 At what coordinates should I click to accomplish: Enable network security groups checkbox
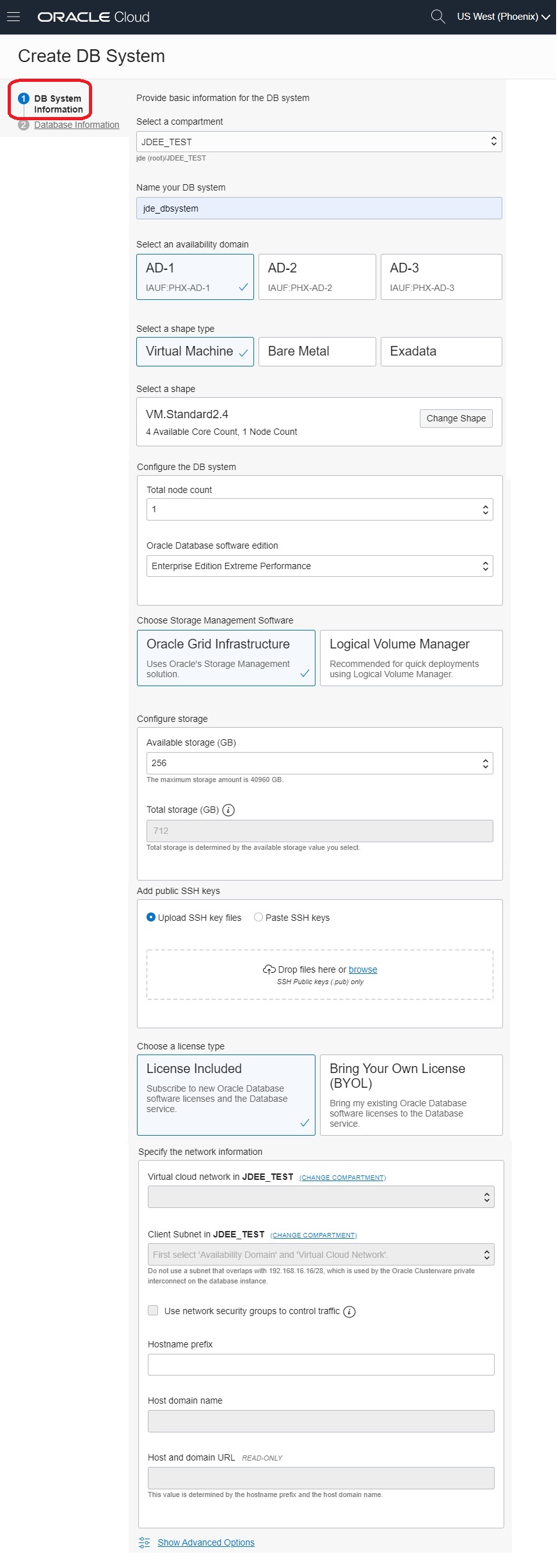153,1310
